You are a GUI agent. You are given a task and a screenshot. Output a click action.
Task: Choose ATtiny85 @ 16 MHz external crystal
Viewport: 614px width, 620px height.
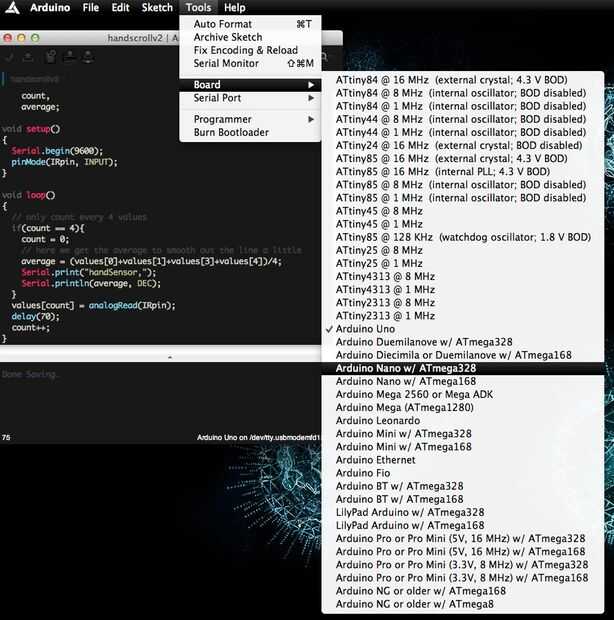(463, 158)
